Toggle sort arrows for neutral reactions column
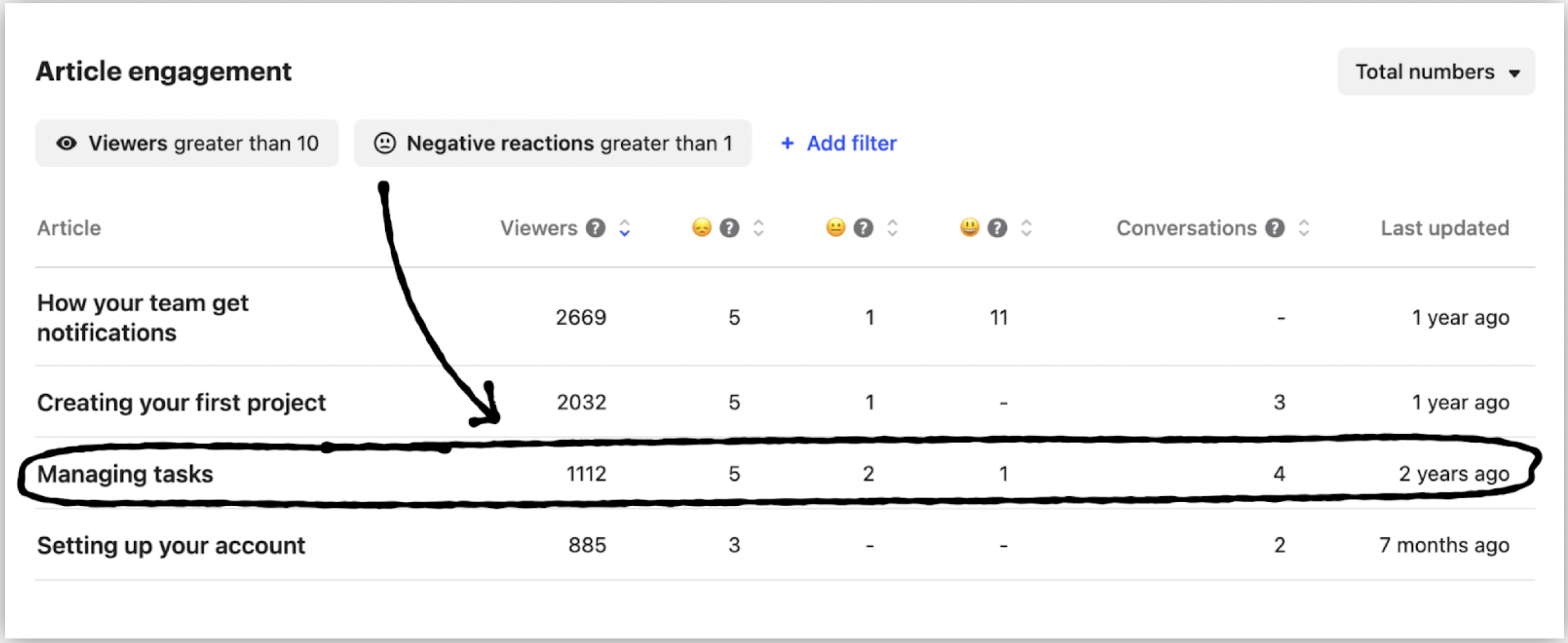This screenshot has height=643, width=1568. pos(892,228)
